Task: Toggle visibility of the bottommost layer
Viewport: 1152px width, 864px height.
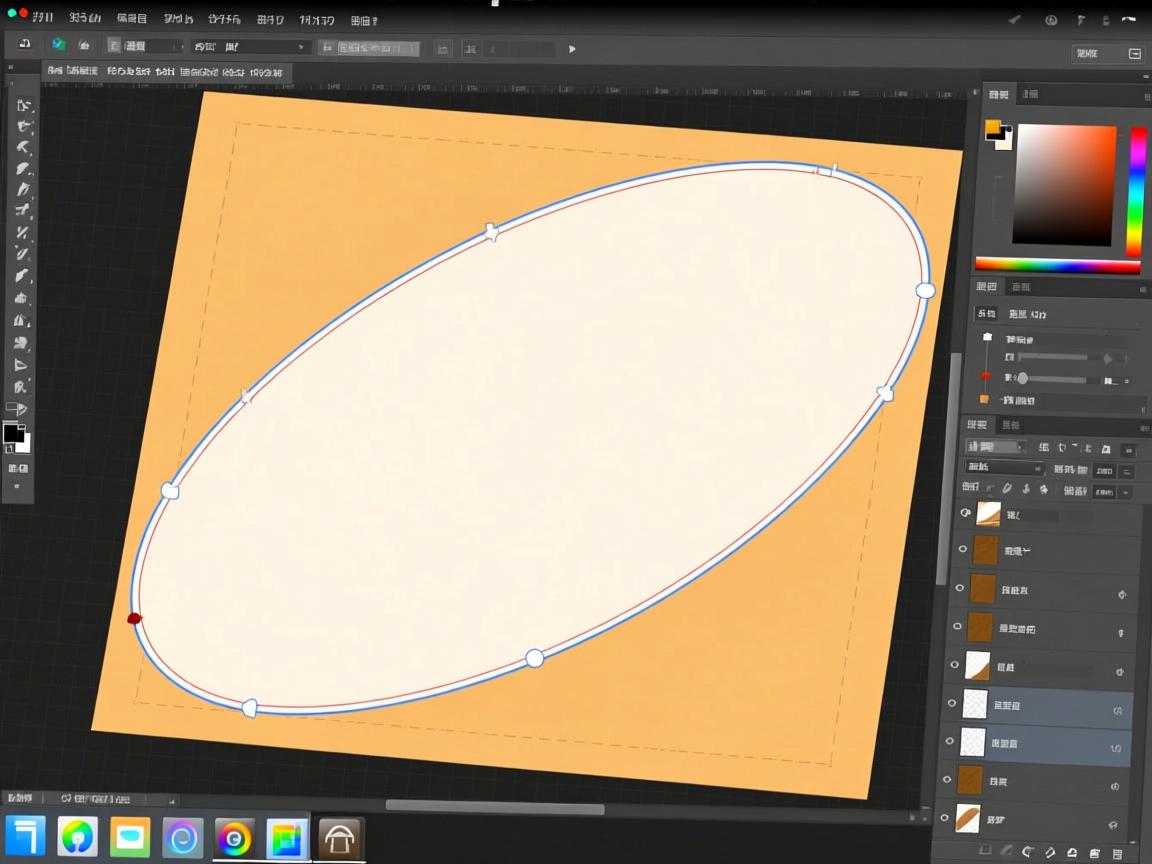Action: click(945, 819)
